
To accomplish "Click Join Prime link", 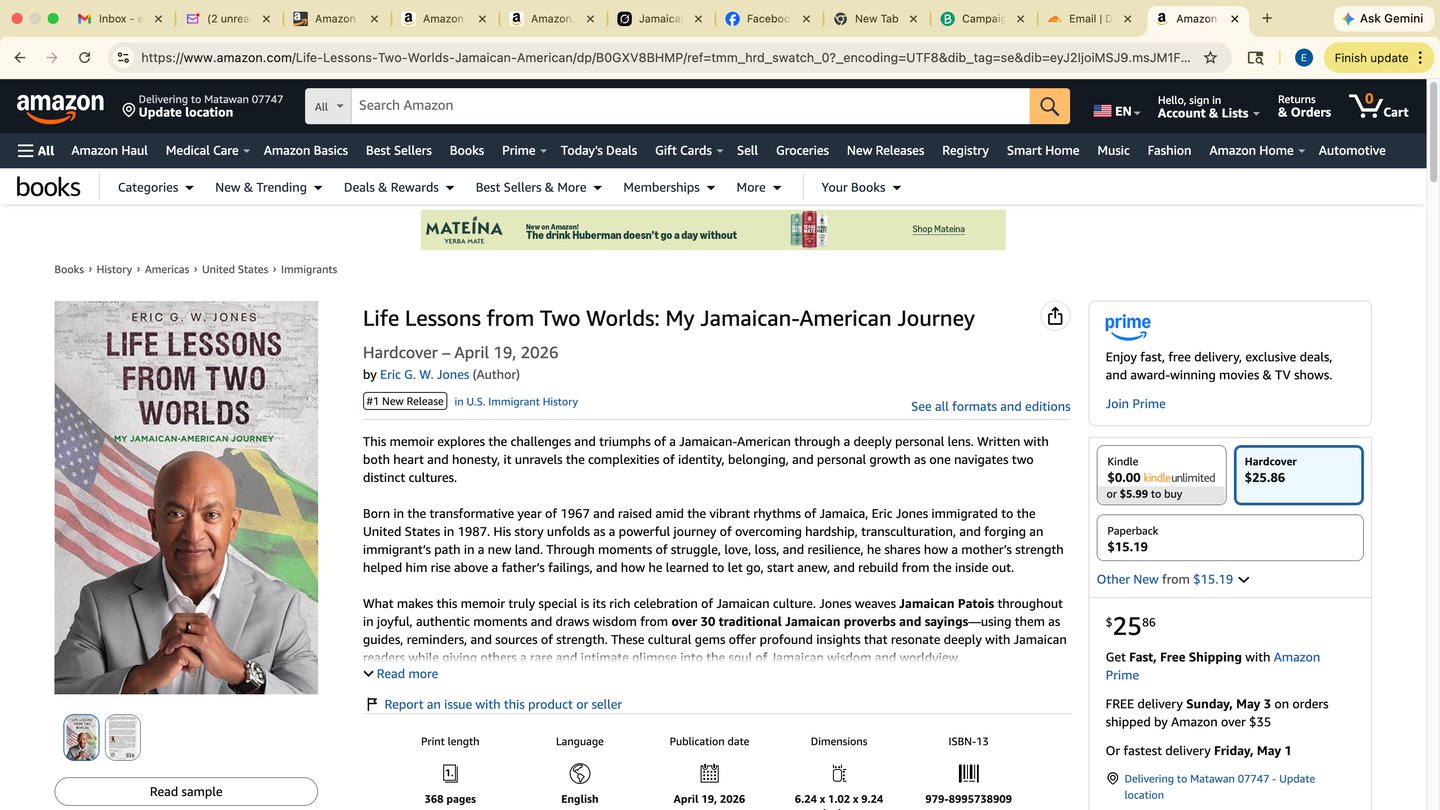I will click(x=1135, y=403).
